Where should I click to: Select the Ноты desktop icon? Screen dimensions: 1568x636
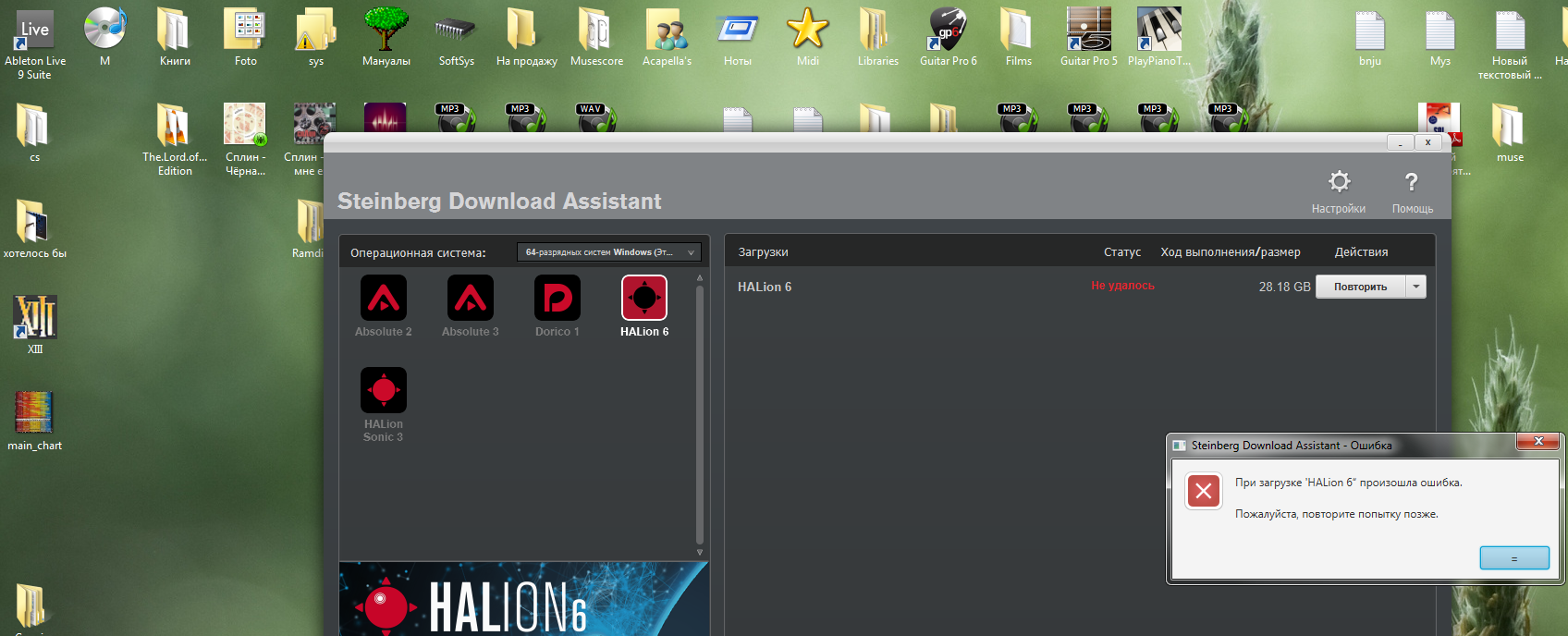tap(737, 37)
